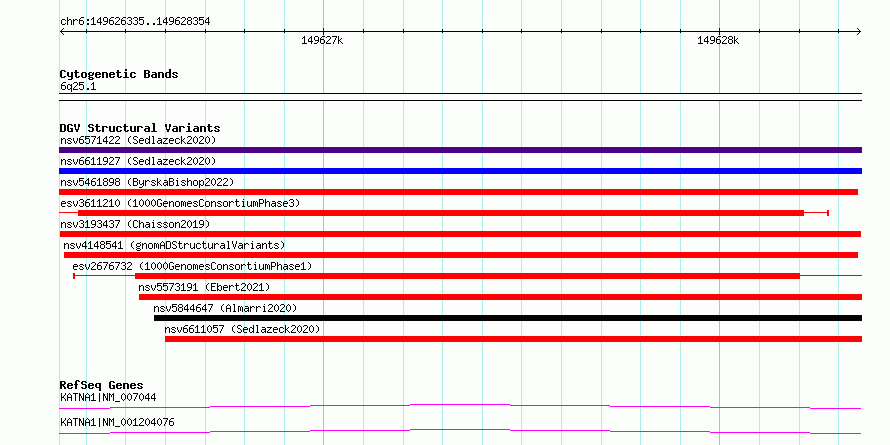This screenshot has height=445, width=890.
Task: Open variant label esv2676732 (1000GenomesConsortiumPhase1)
Action: (x=192, y=266)
